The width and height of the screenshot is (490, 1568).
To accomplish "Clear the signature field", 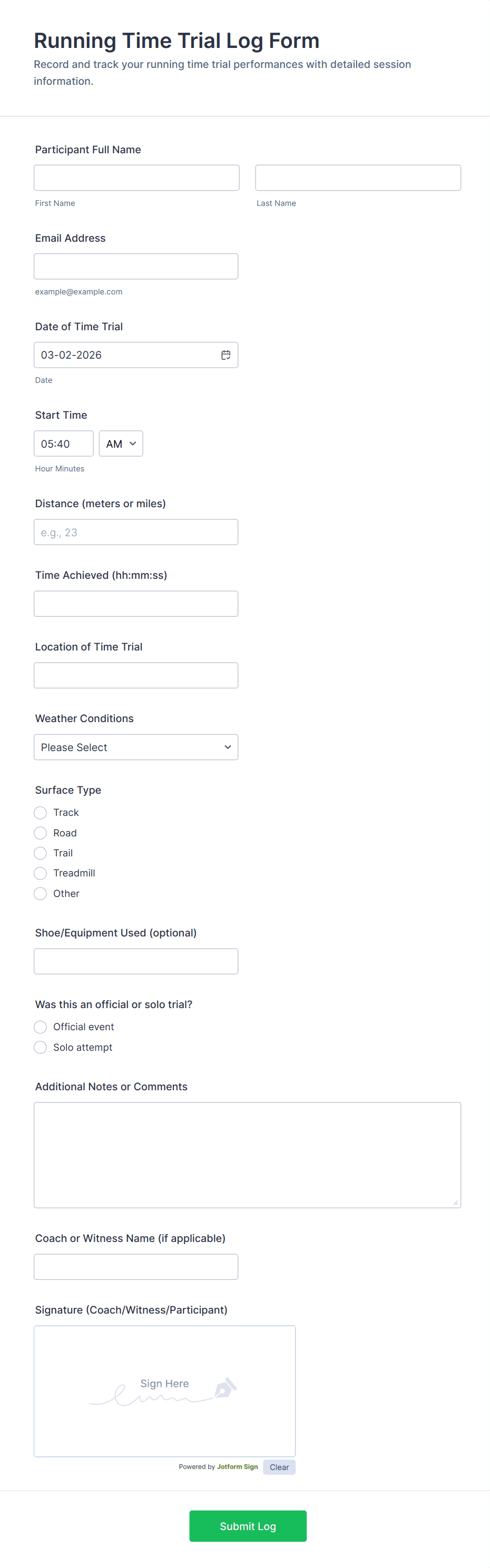I will pos(279,1467).
